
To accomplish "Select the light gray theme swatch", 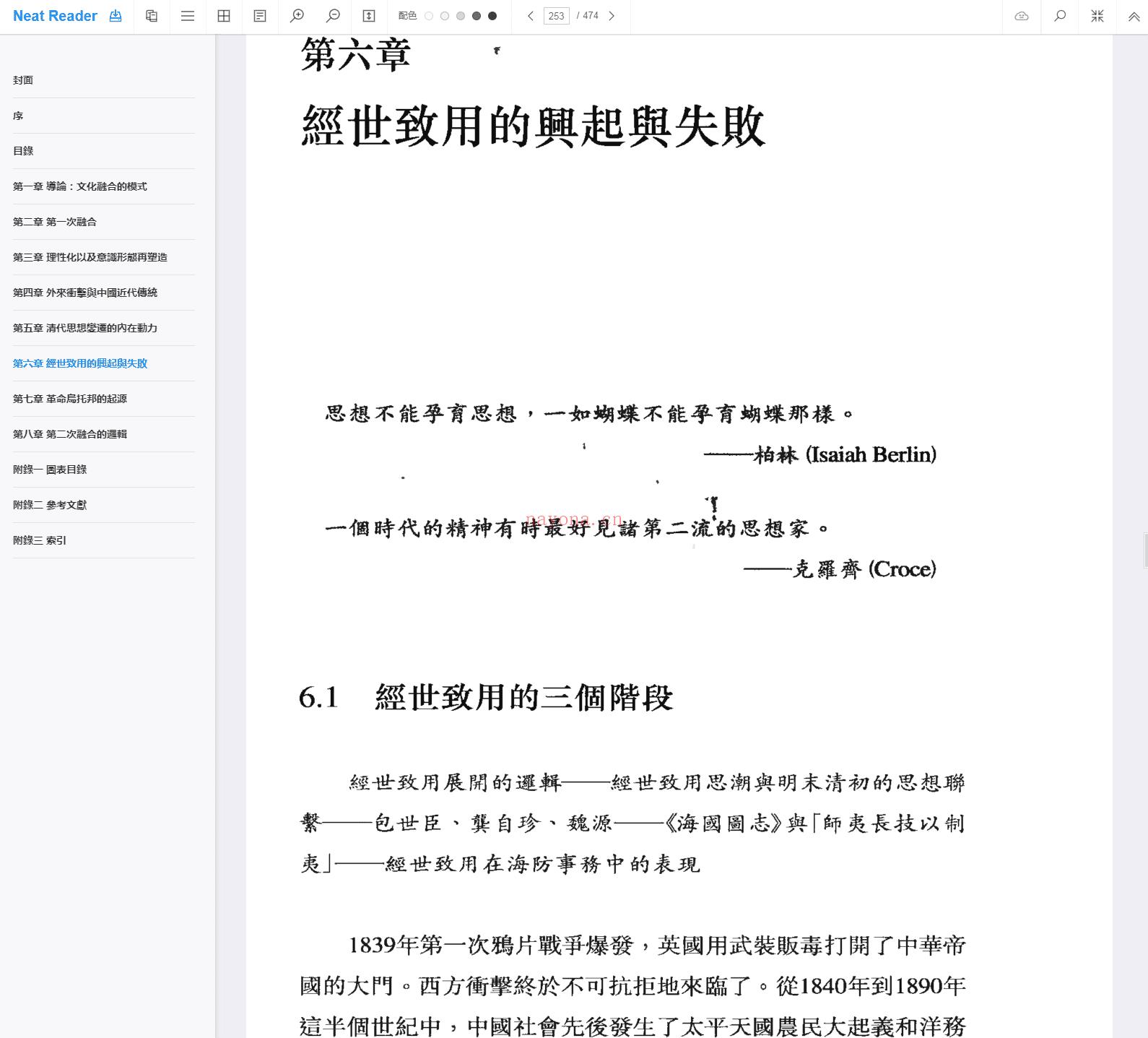I will (461, 16).
